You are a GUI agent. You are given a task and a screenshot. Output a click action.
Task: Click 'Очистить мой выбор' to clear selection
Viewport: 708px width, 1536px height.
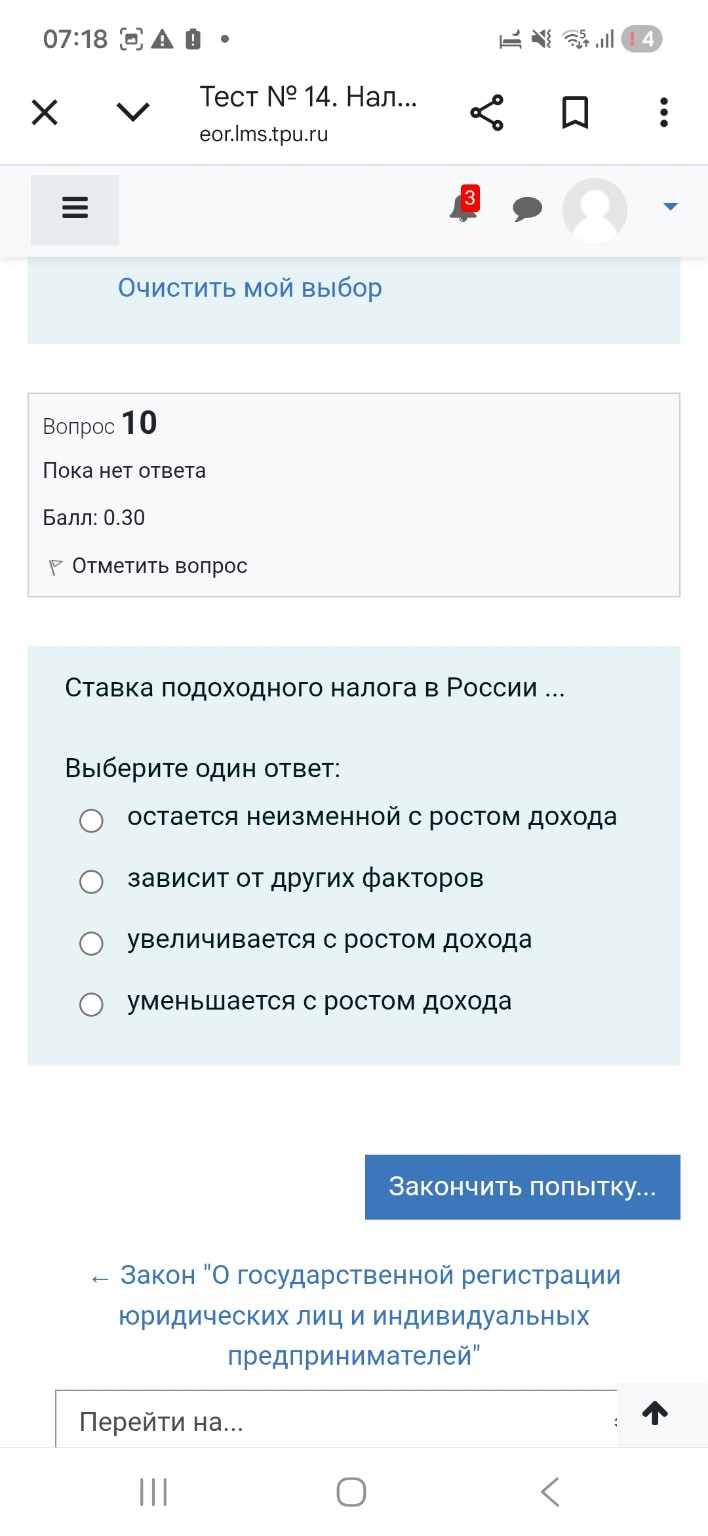pos(249,288)
